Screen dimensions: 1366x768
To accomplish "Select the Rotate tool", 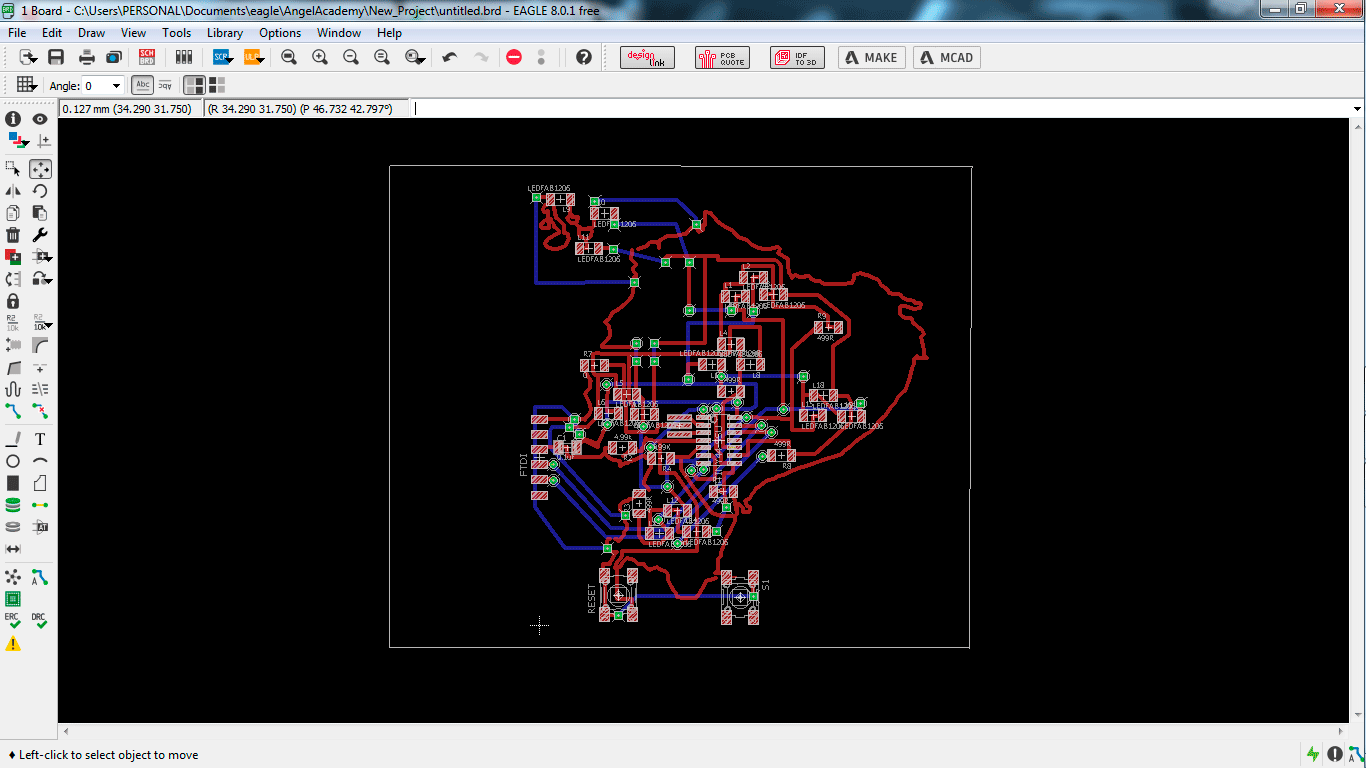I will click(40, 191).
